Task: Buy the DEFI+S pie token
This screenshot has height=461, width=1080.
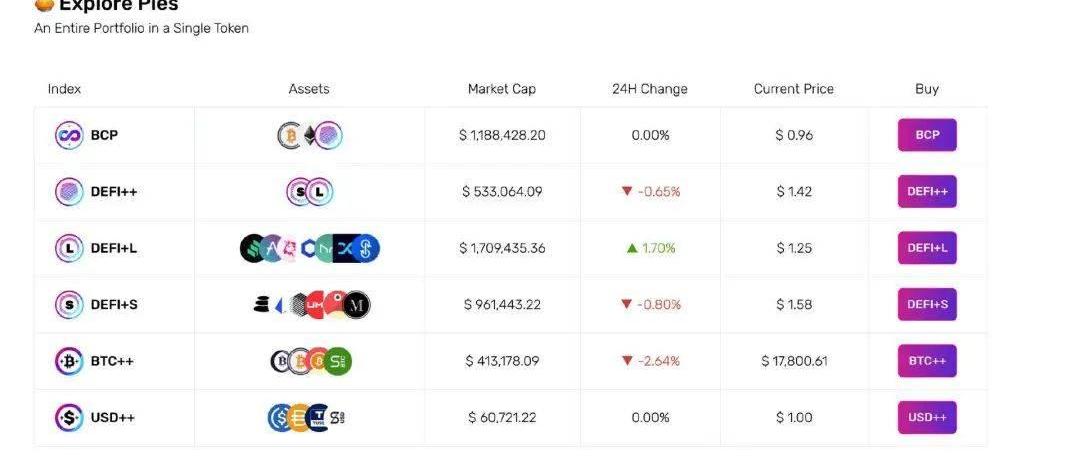Action: pyautogui.click(x=927, y=305)
